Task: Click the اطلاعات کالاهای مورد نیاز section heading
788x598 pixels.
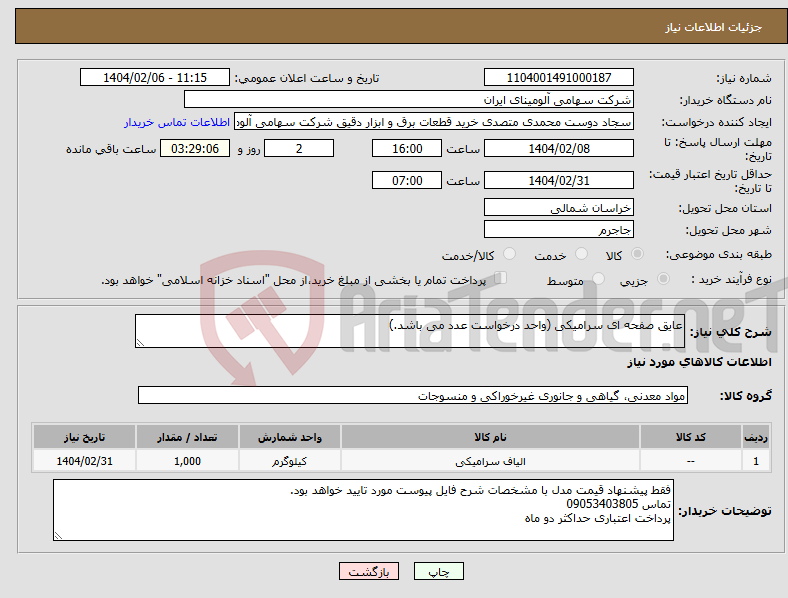Action: coord(699,362)
